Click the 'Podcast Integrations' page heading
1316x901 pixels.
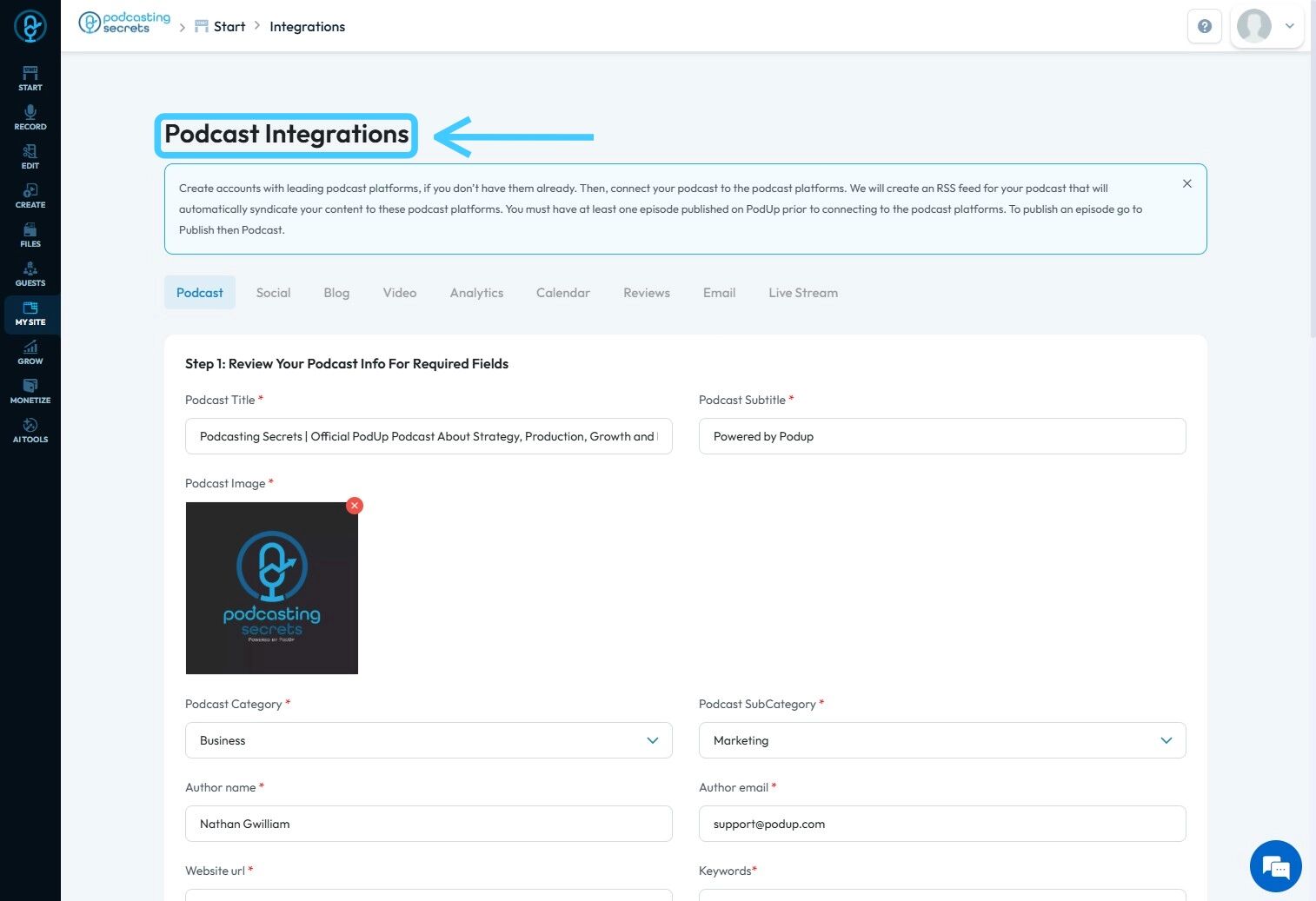(287, 135)
